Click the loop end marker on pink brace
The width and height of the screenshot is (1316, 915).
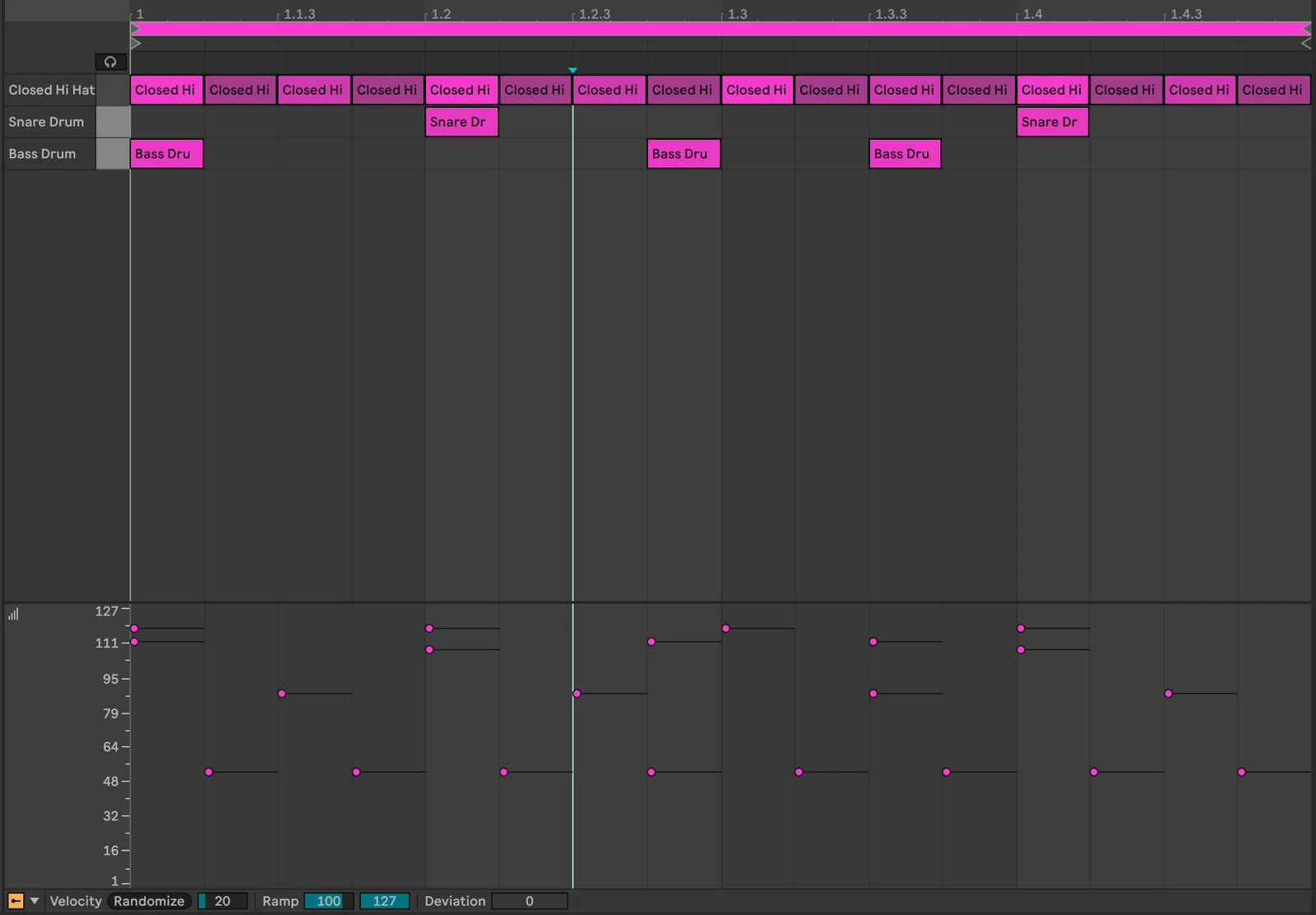[x=1305, y=29]
